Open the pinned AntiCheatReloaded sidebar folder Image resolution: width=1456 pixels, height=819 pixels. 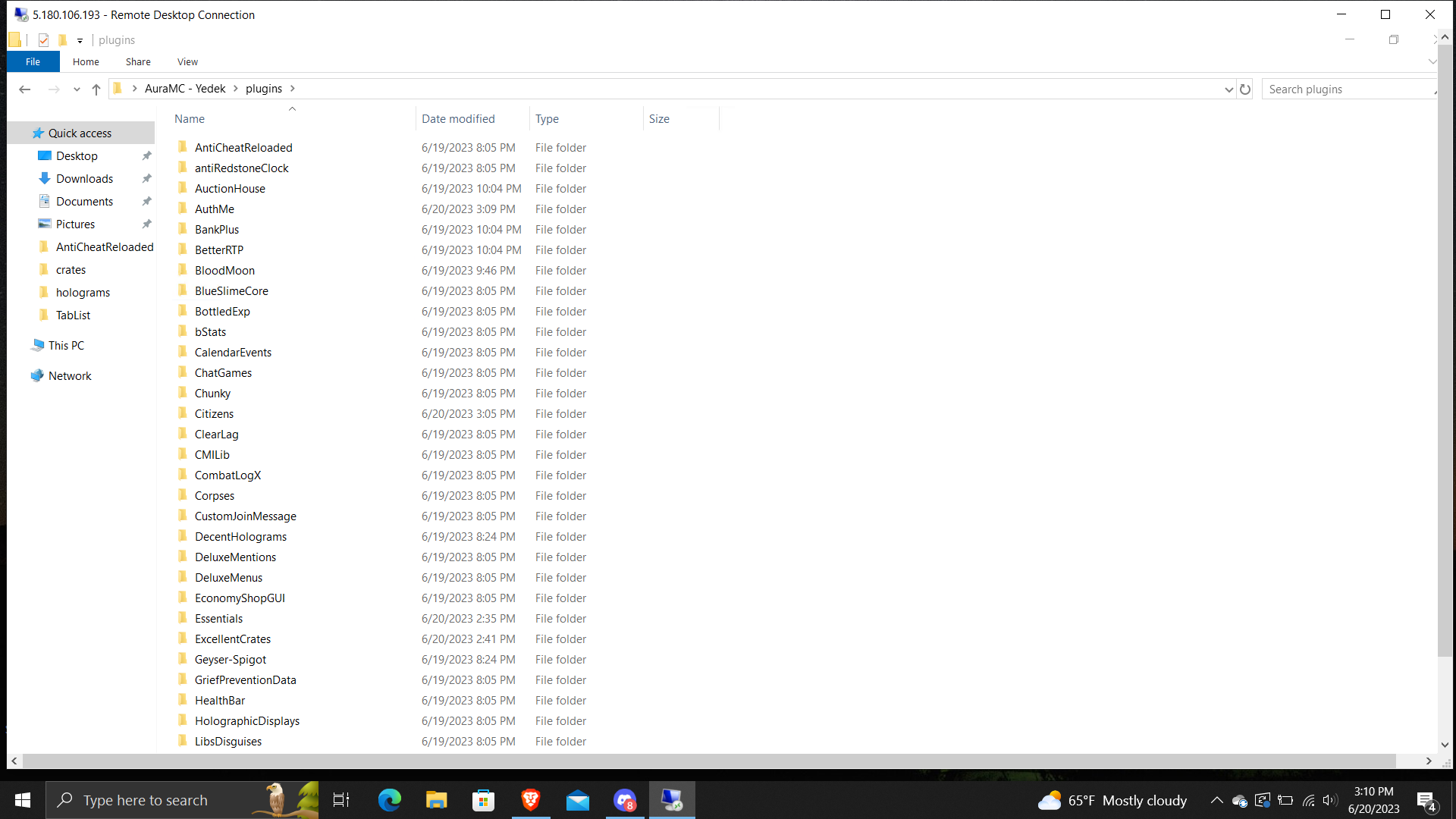point(105,247)
